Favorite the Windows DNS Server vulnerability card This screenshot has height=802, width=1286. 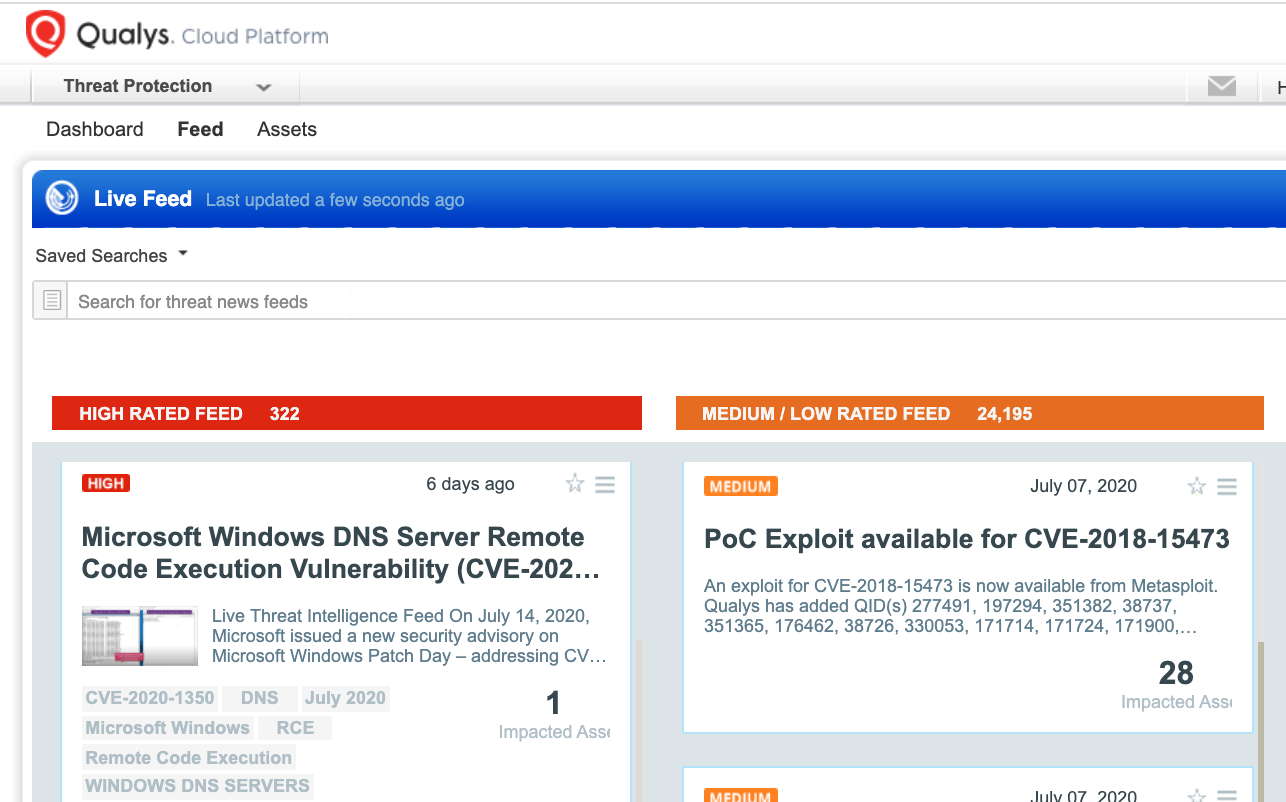[574, 484]
